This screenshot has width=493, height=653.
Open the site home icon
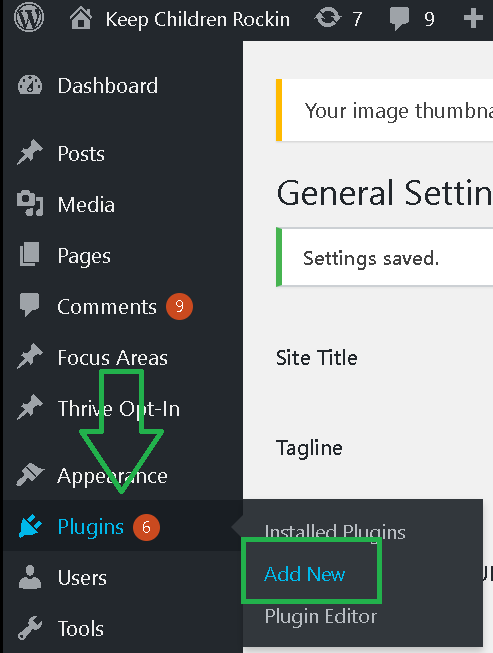81,19
